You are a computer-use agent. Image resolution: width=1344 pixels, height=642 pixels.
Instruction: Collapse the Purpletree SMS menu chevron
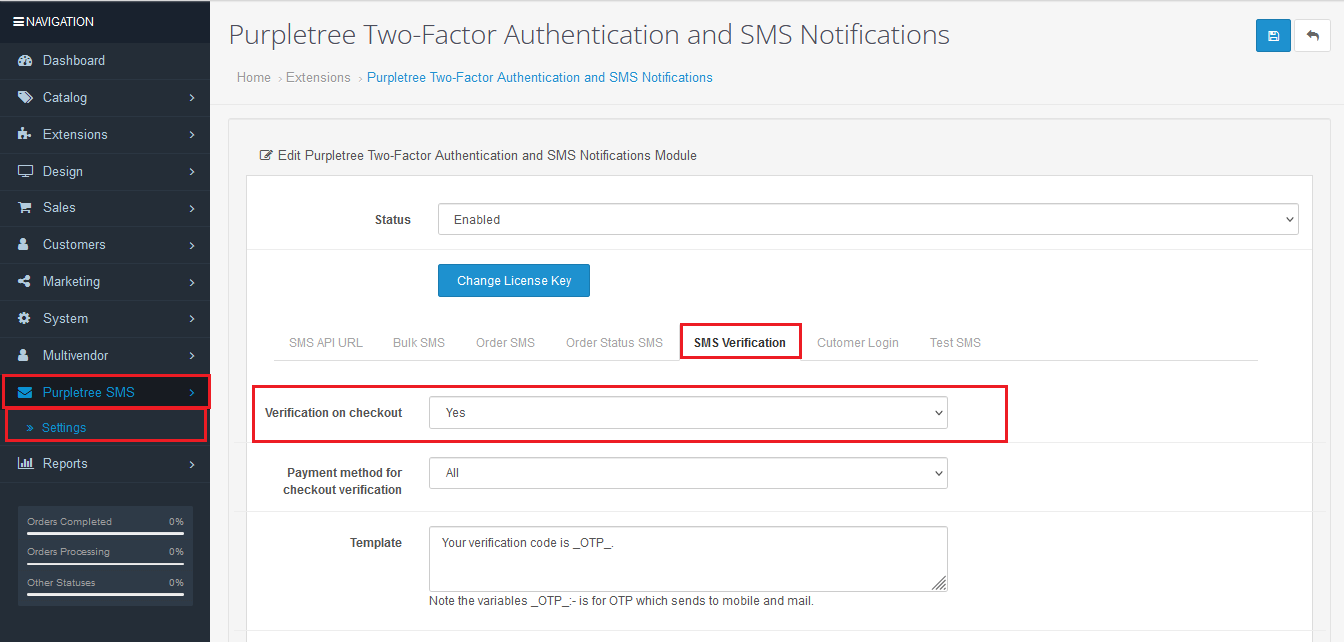191,393
